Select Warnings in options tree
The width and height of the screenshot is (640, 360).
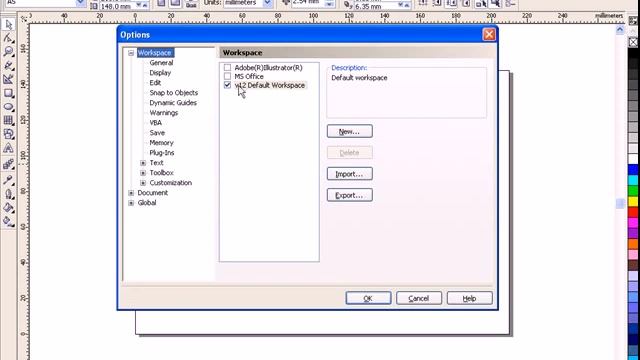[x=164, y=113]
